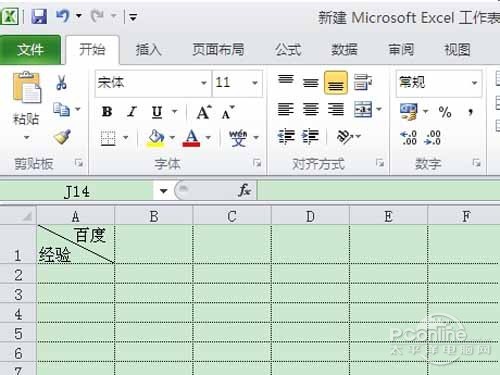Click the Redo arrow icon
The height and width of the screenshot is (375, 500).
click(97, 16)
